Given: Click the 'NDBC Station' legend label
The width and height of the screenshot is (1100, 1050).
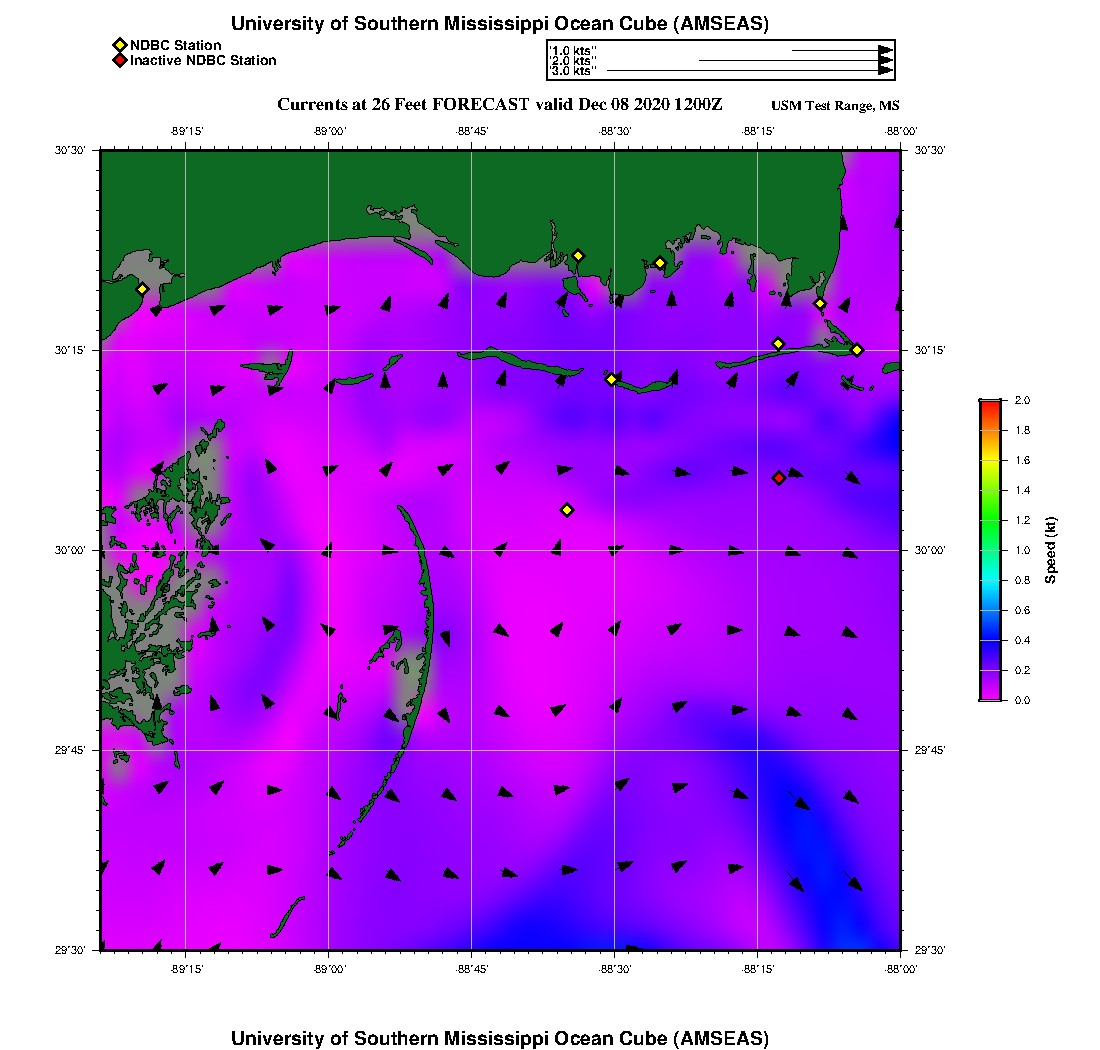Looking at the screenshot, I should 176,45.
